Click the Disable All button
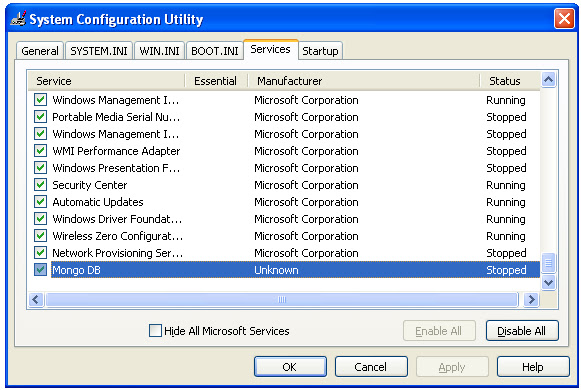Image resolution: width=581 pixels, height=390 pixels. click(x=522, y=331)
